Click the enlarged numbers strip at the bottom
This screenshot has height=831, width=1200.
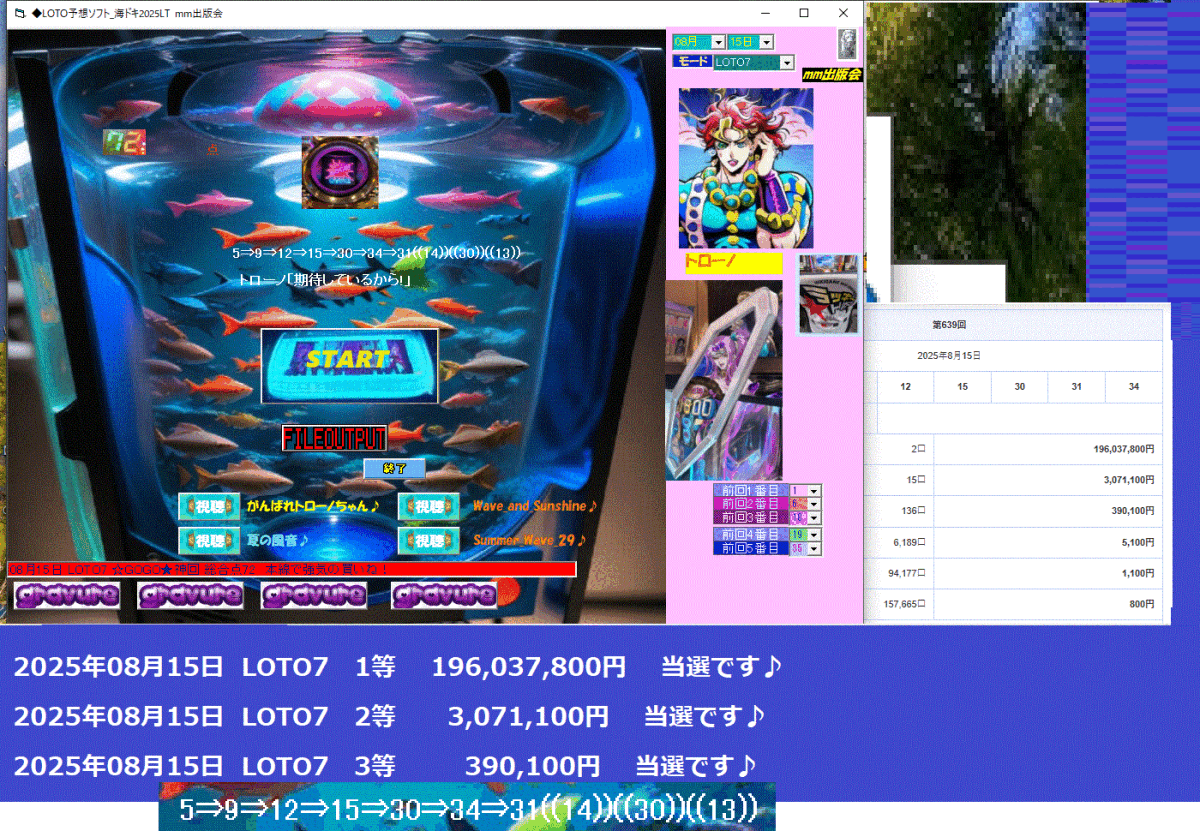click(x=466, y=807)
